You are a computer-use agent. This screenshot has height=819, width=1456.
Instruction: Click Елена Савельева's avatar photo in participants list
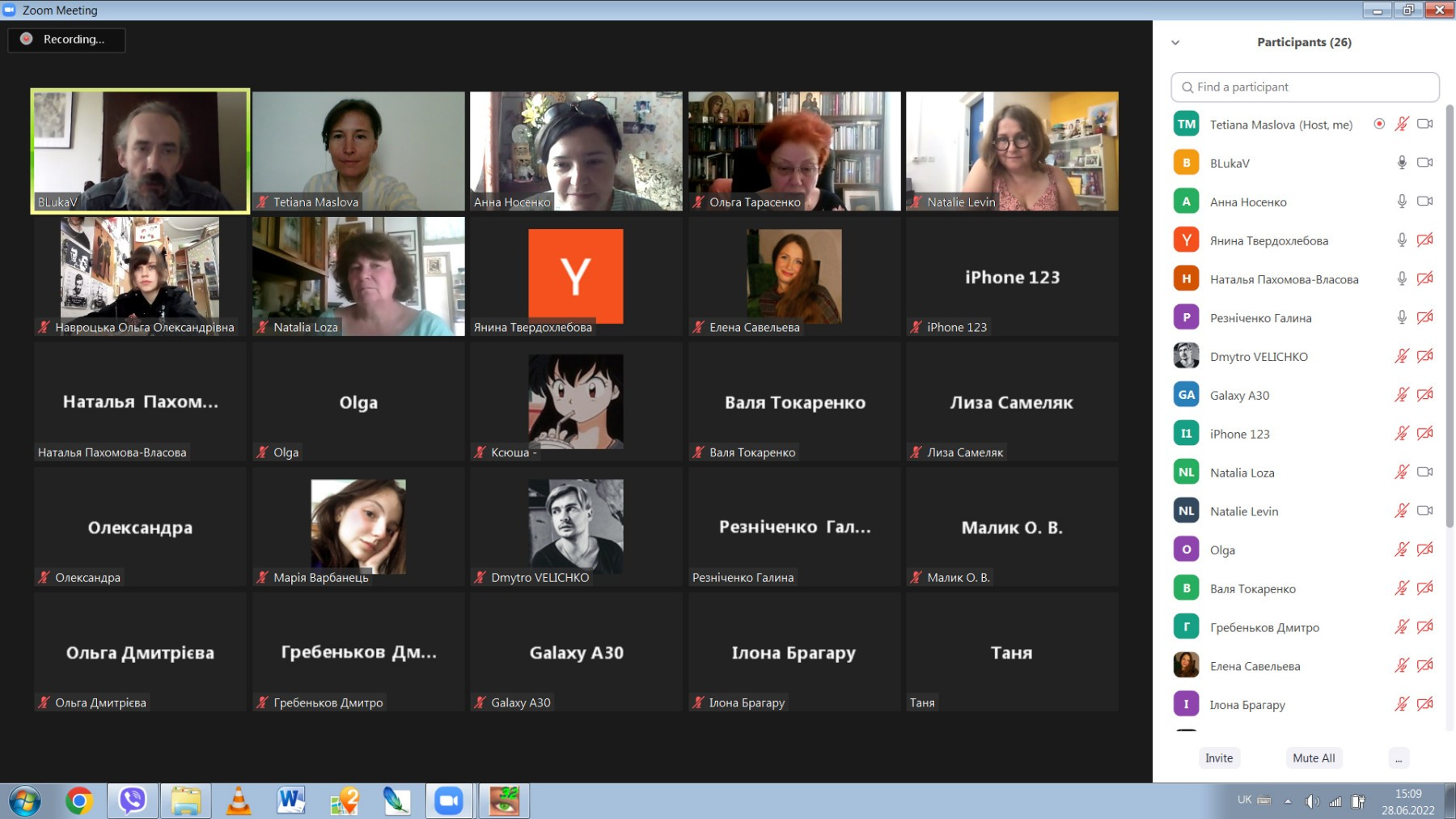tap(1187, 665)
